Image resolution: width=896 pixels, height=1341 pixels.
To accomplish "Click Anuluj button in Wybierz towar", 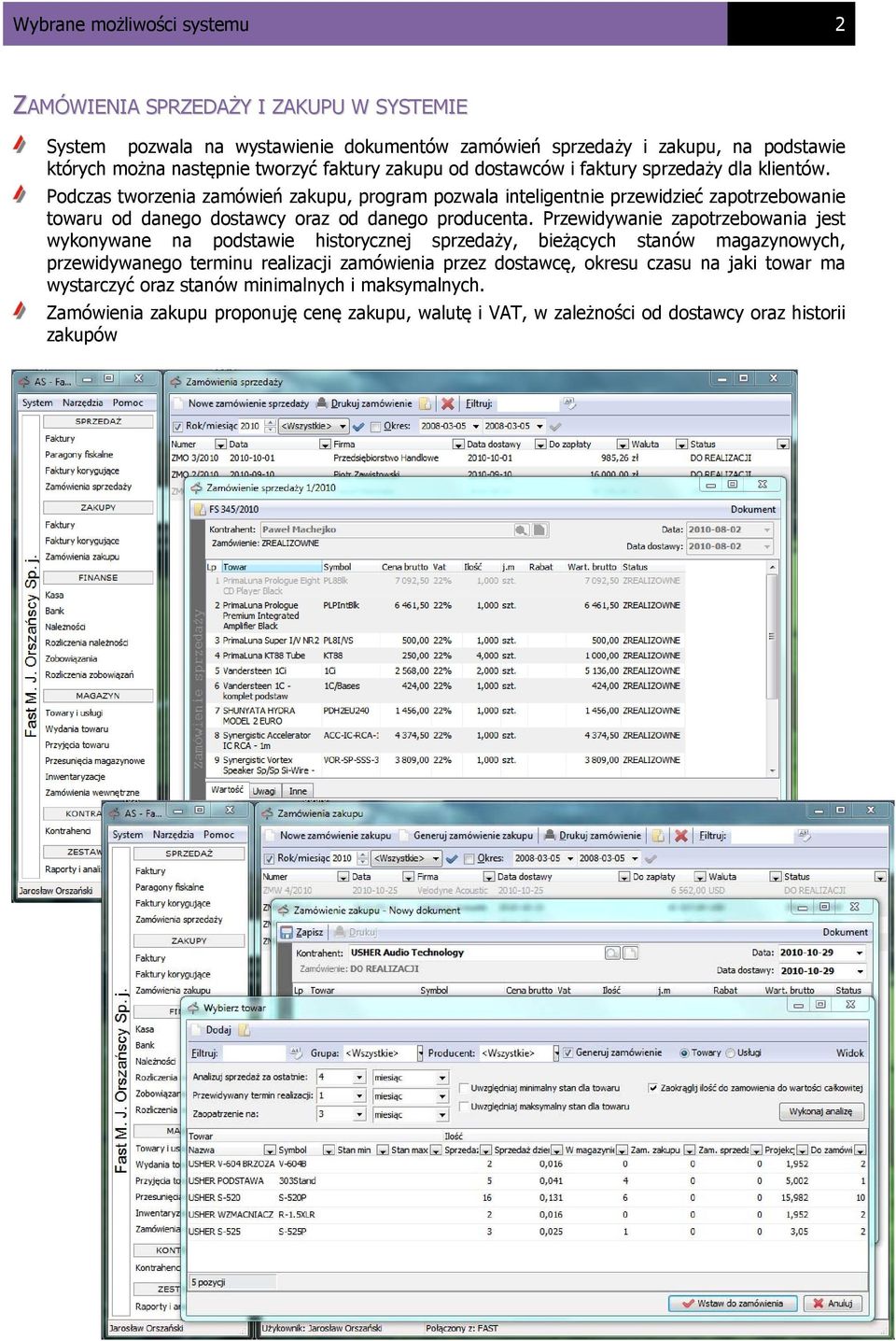I will coord(833,1303).
